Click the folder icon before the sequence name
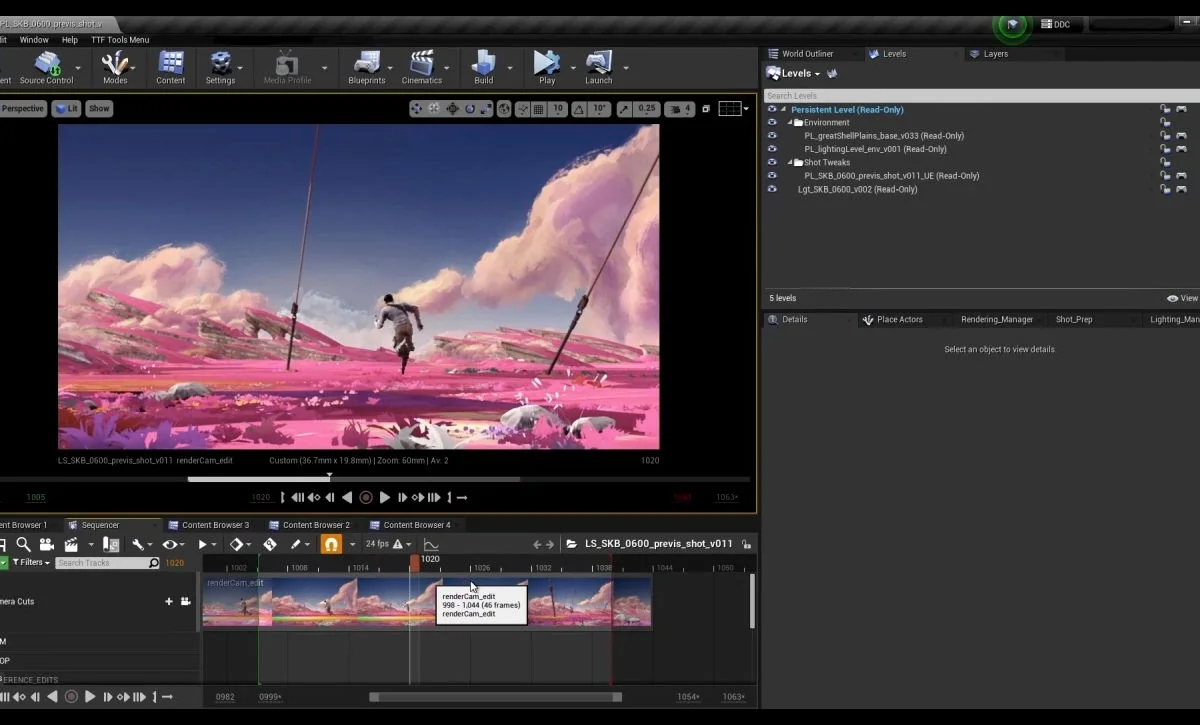The width and height of the screenshot is (1200, 725). [571, 544]
